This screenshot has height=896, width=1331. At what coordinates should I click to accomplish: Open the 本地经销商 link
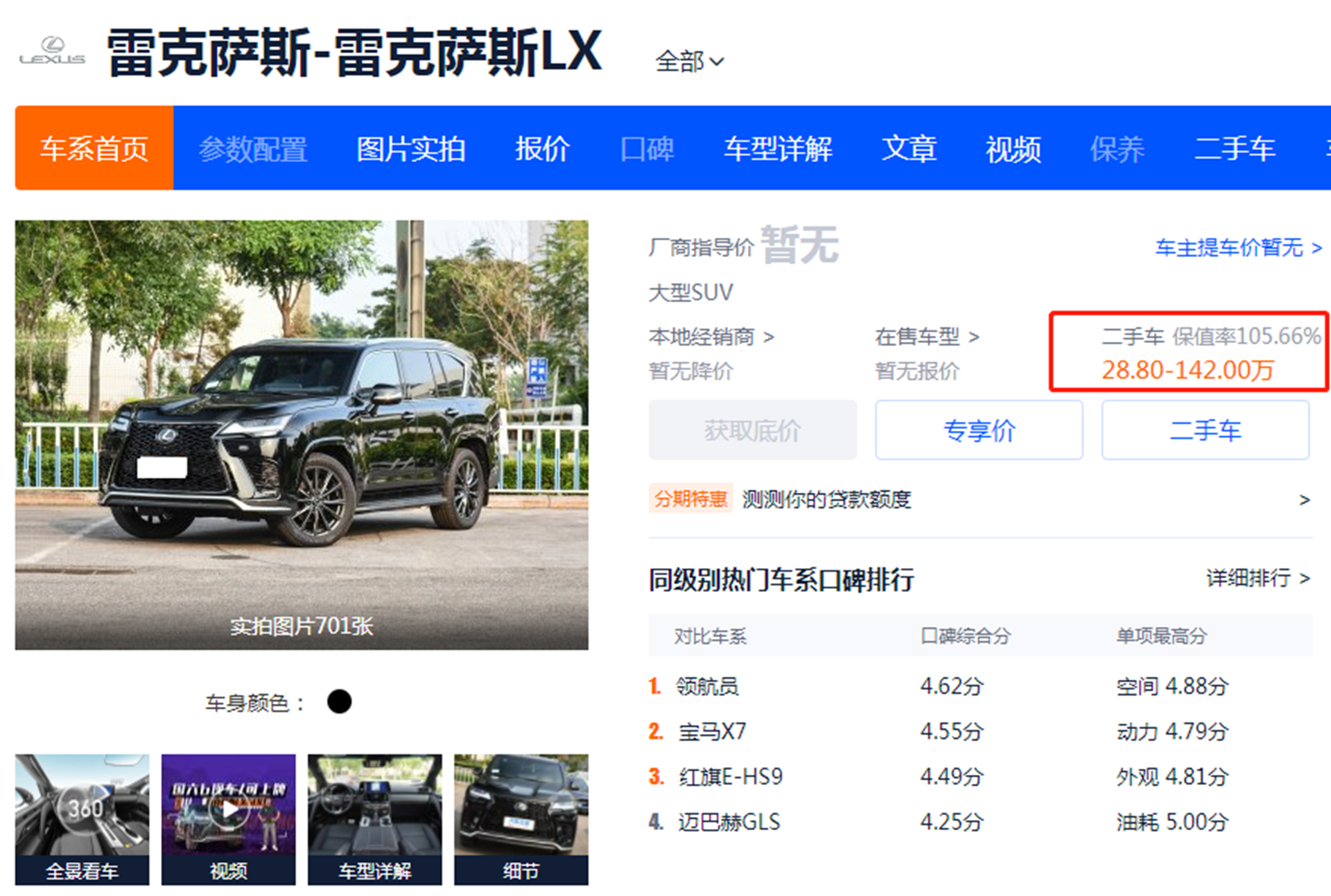[x=711, y=337]
